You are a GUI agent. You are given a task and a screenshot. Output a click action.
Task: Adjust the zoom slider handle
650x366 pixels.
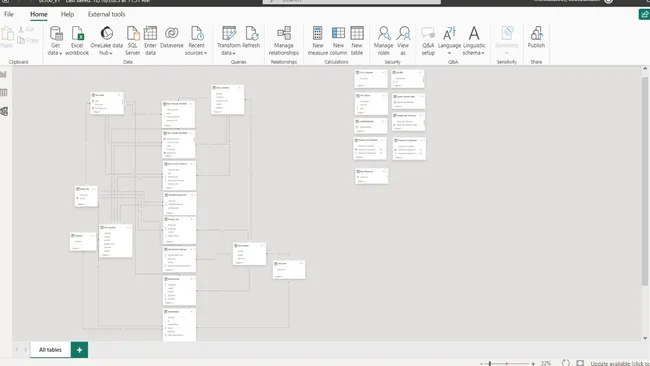click(x=490, y=364)
